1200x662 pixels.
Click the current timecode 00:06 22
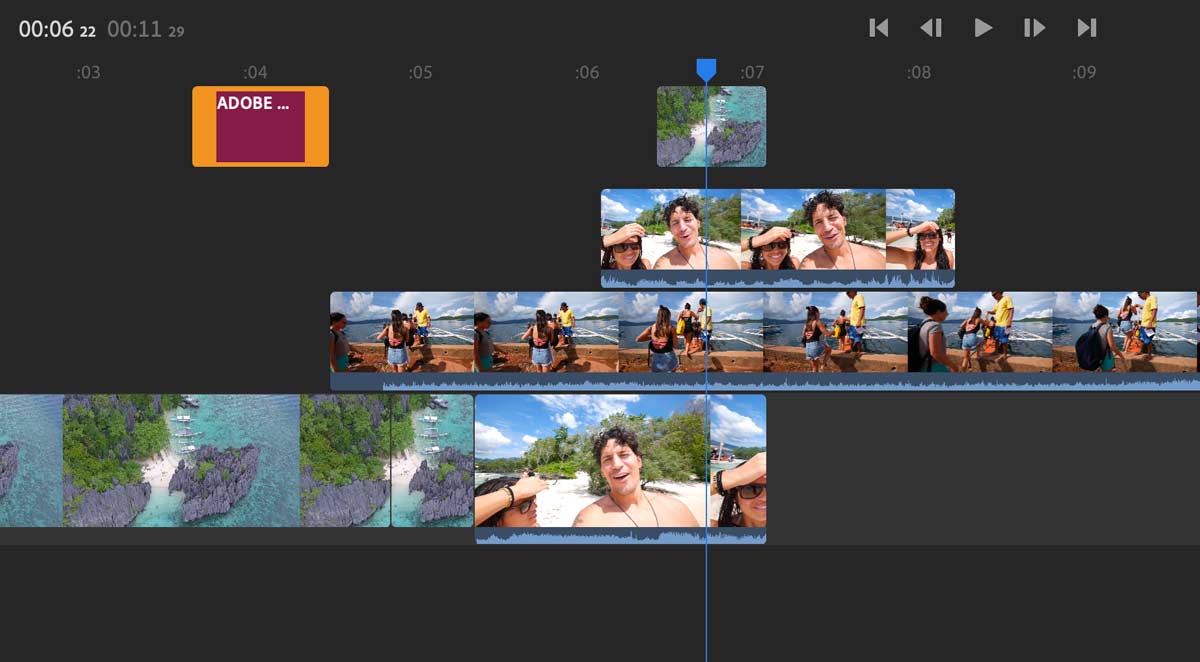(57, 30)
